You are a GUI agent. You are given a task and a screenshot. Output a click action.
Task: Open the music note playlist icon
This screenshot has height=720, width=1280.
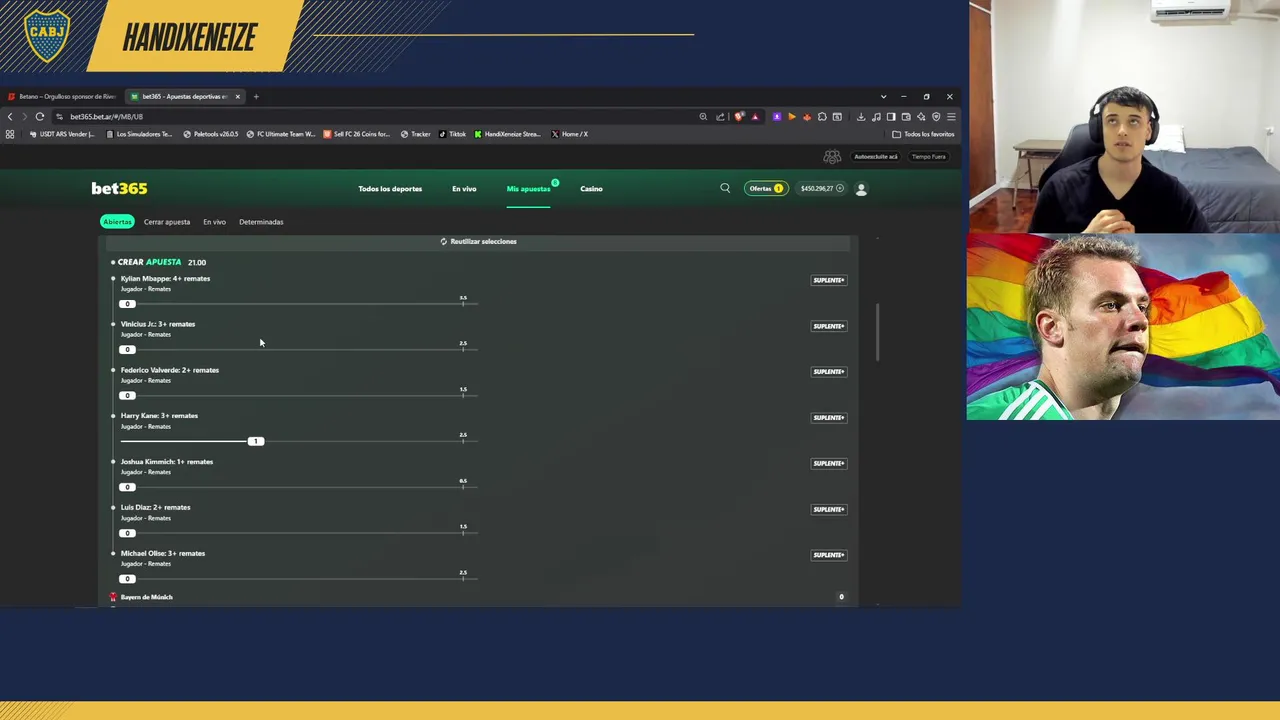876,116
